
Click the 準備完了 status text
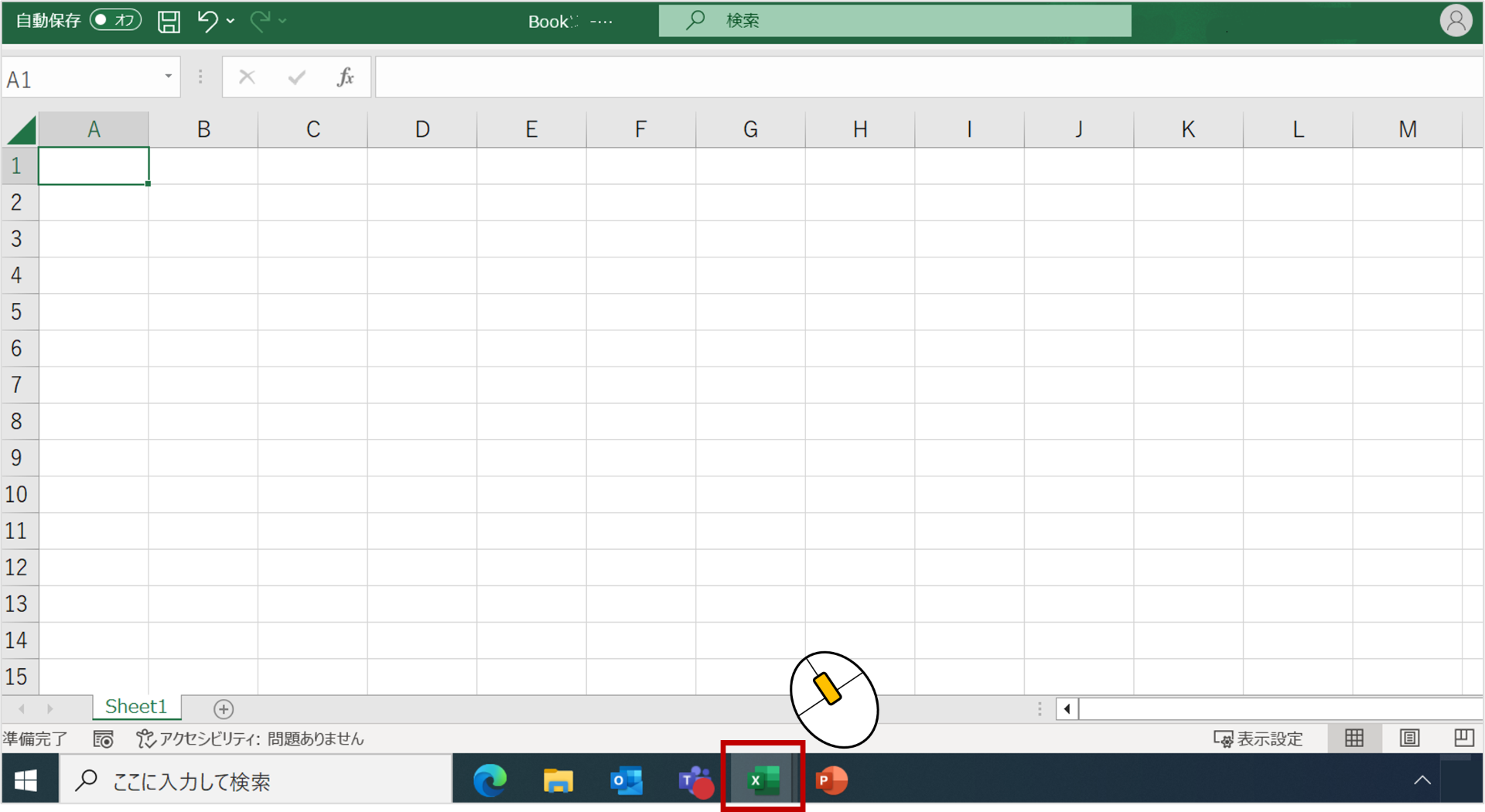(x=36, y=739)
